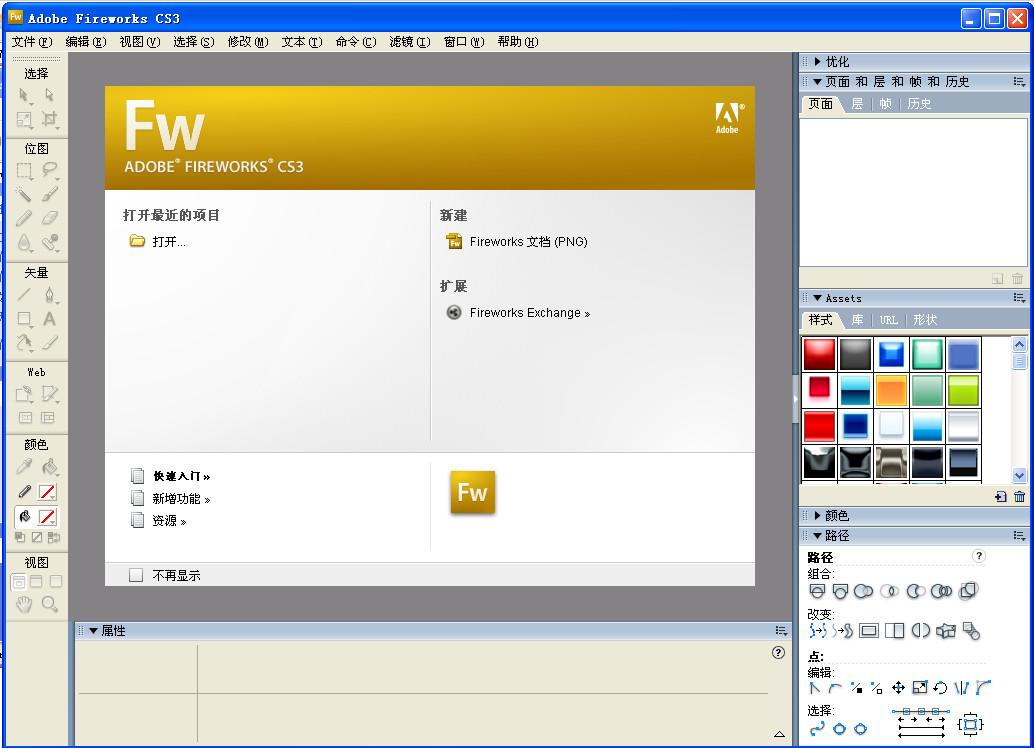Viewport: 1034px width, 748px height.
Task: Select the Line tool
Action: [24, 294]
